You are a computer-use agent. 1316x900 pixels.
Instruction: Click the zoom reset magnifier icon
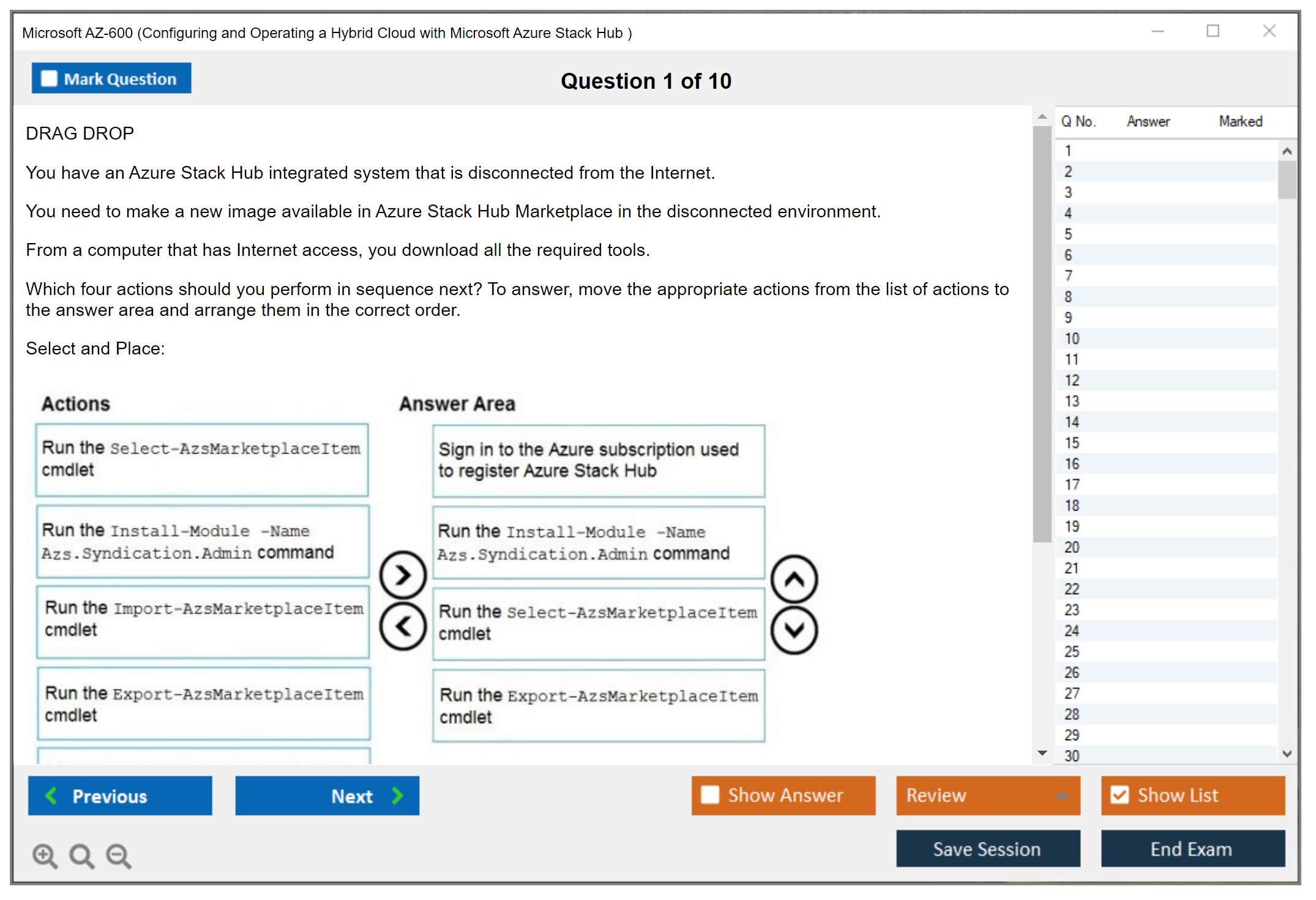point(81,855)
